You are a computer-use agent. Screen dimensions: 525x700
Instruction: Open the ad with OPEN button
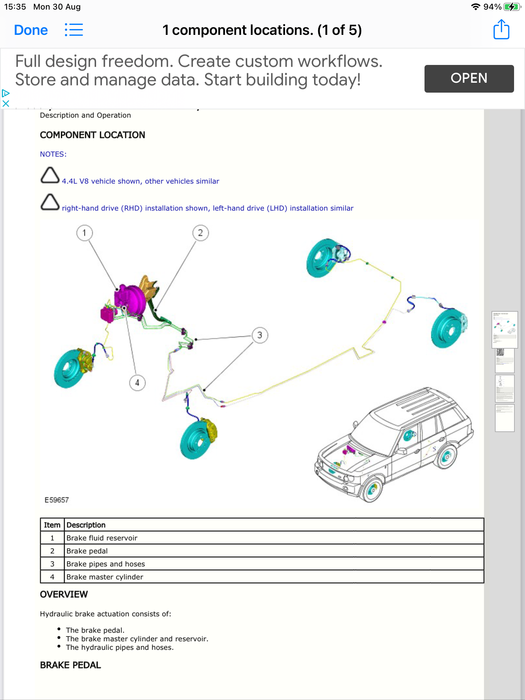point(469,79)
